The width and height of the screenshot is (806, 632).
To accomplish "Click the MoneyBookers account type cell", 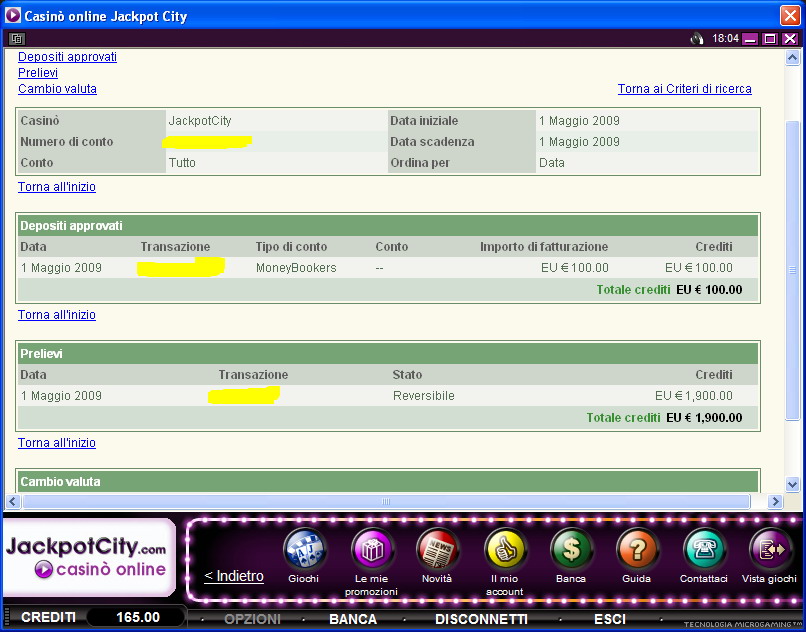I will [296, 268].
